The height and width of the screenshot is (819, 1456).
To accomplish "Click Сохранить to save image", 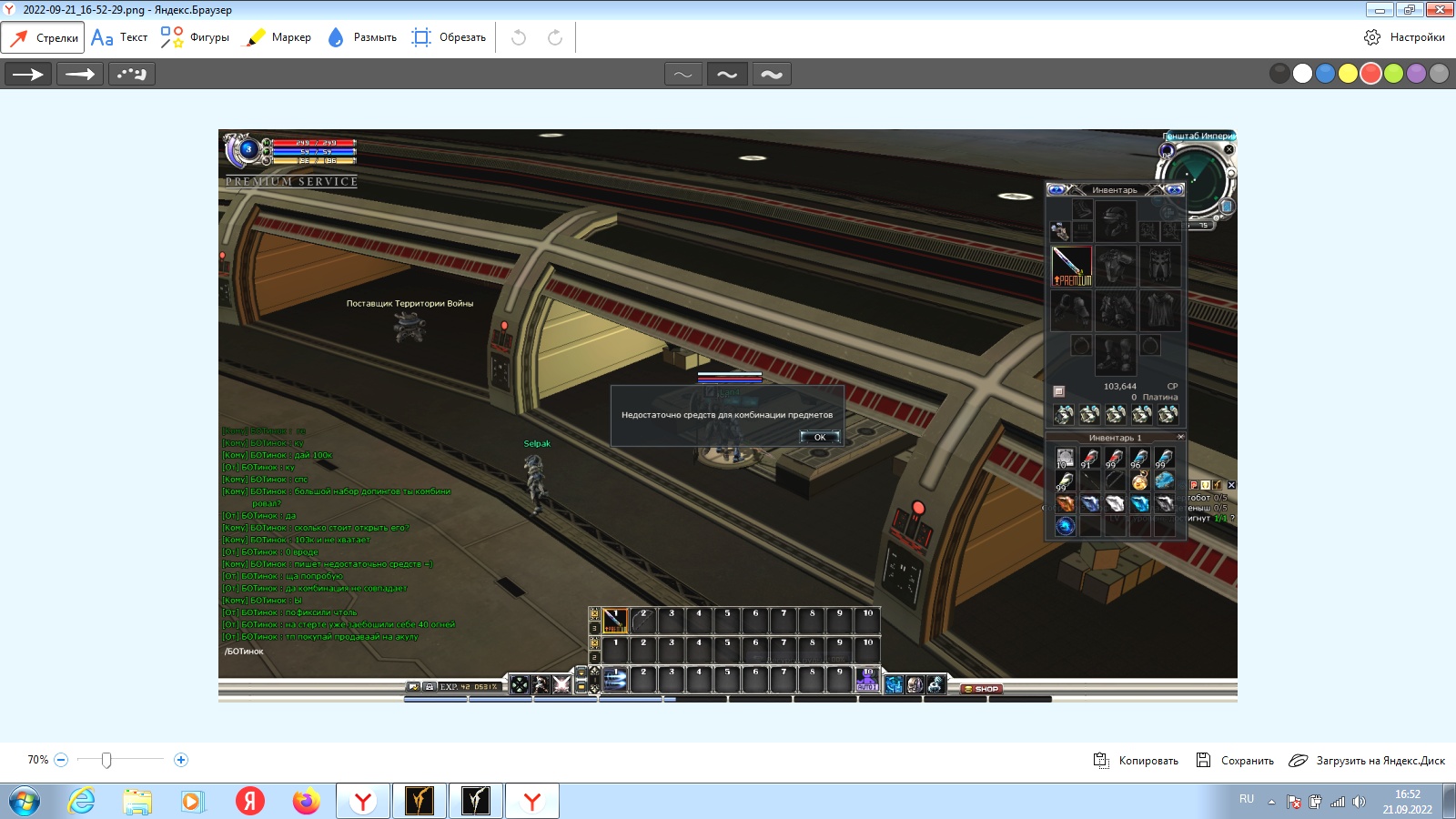I will tap(1235, 761).
